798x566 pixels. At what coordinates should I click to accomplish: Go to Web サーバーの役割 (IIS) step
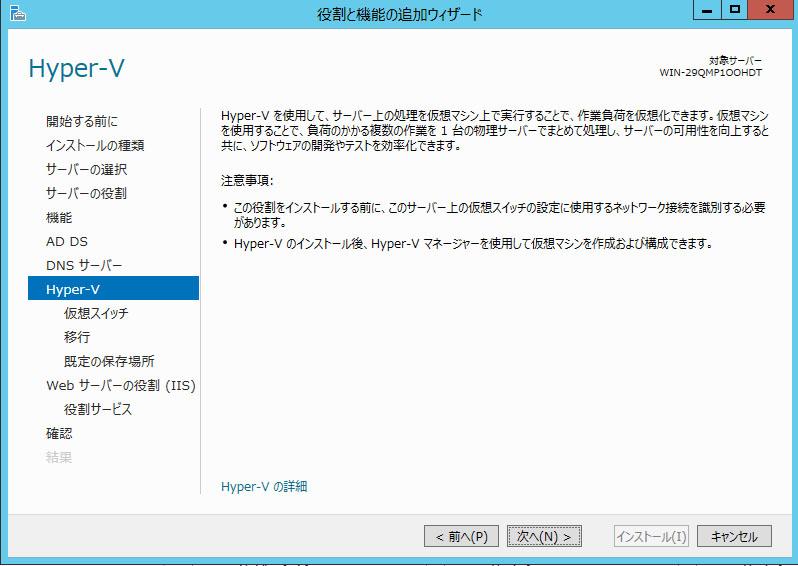pyautogui.click(x=121, y=385)
